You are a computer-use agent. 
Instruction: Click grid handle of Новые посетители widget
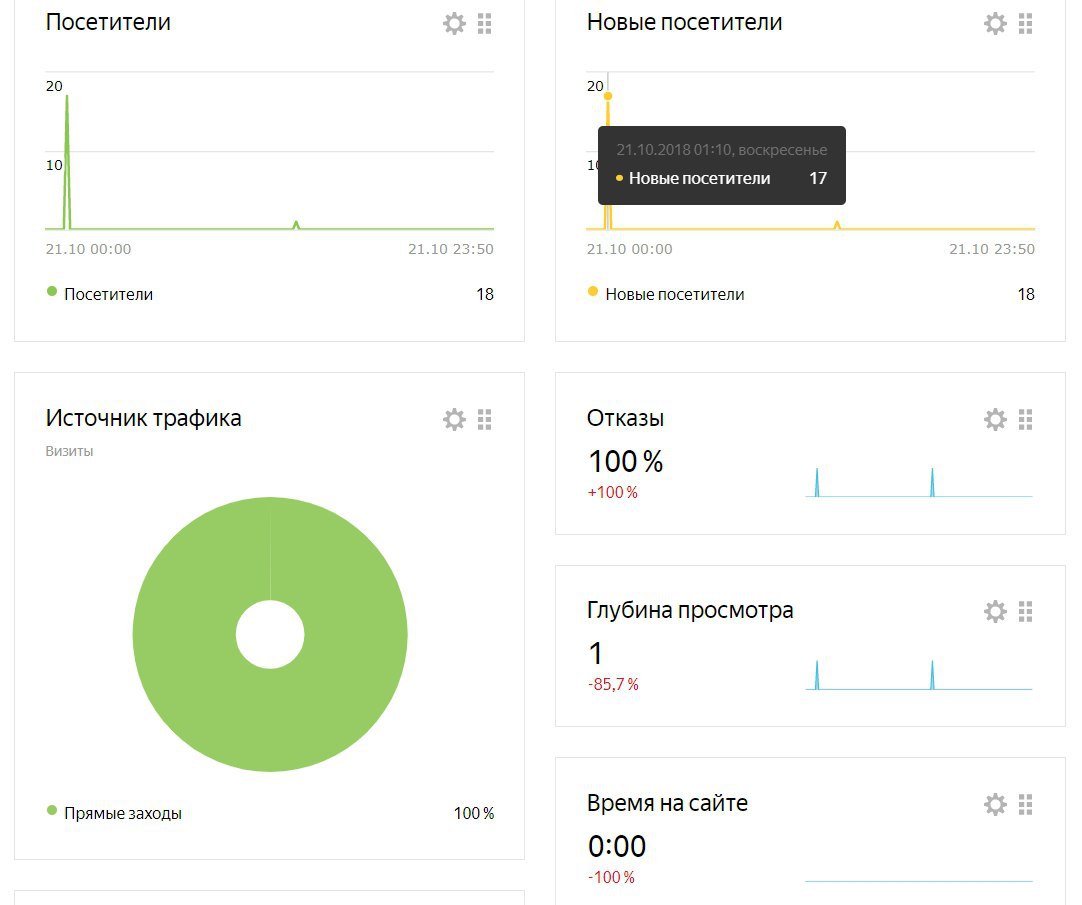tap(1025, 23)
